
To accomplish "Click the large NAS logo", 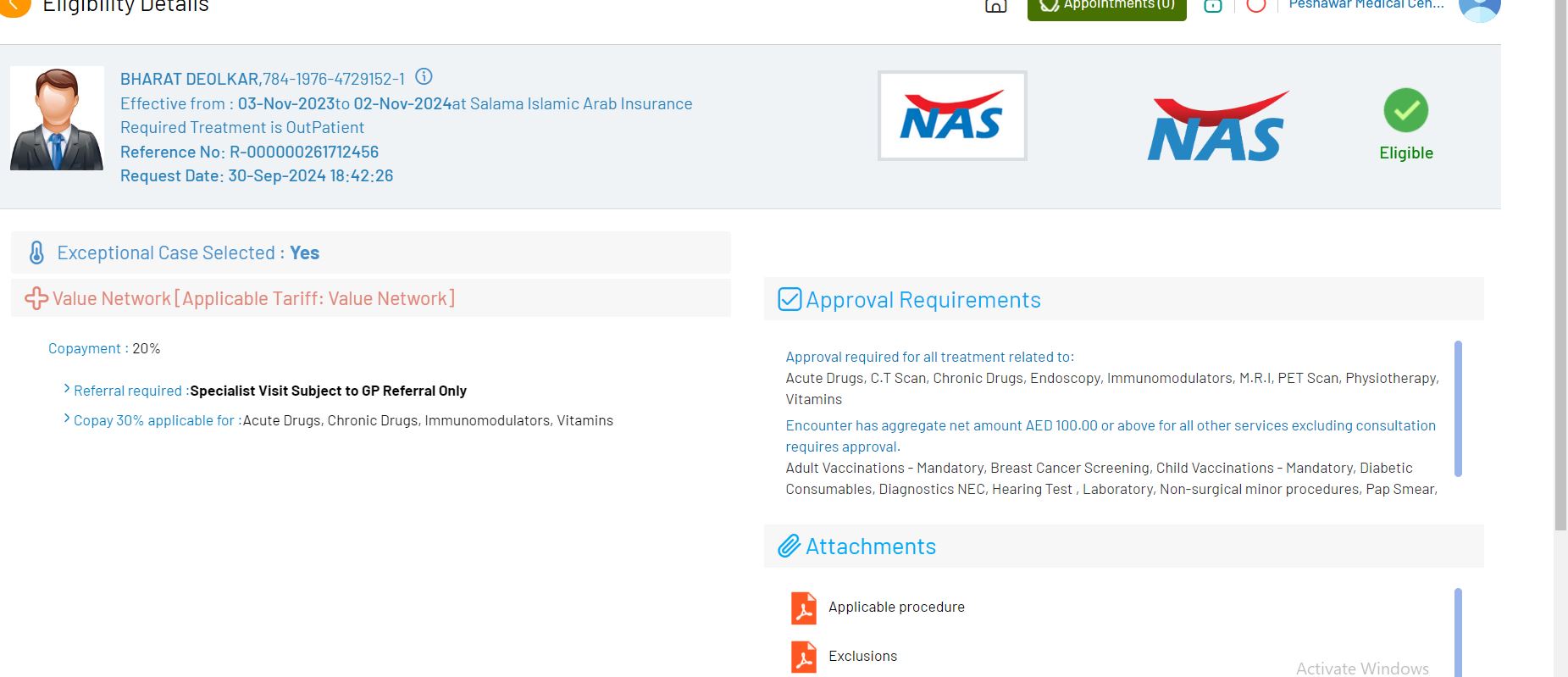I will pos(1218,126).
